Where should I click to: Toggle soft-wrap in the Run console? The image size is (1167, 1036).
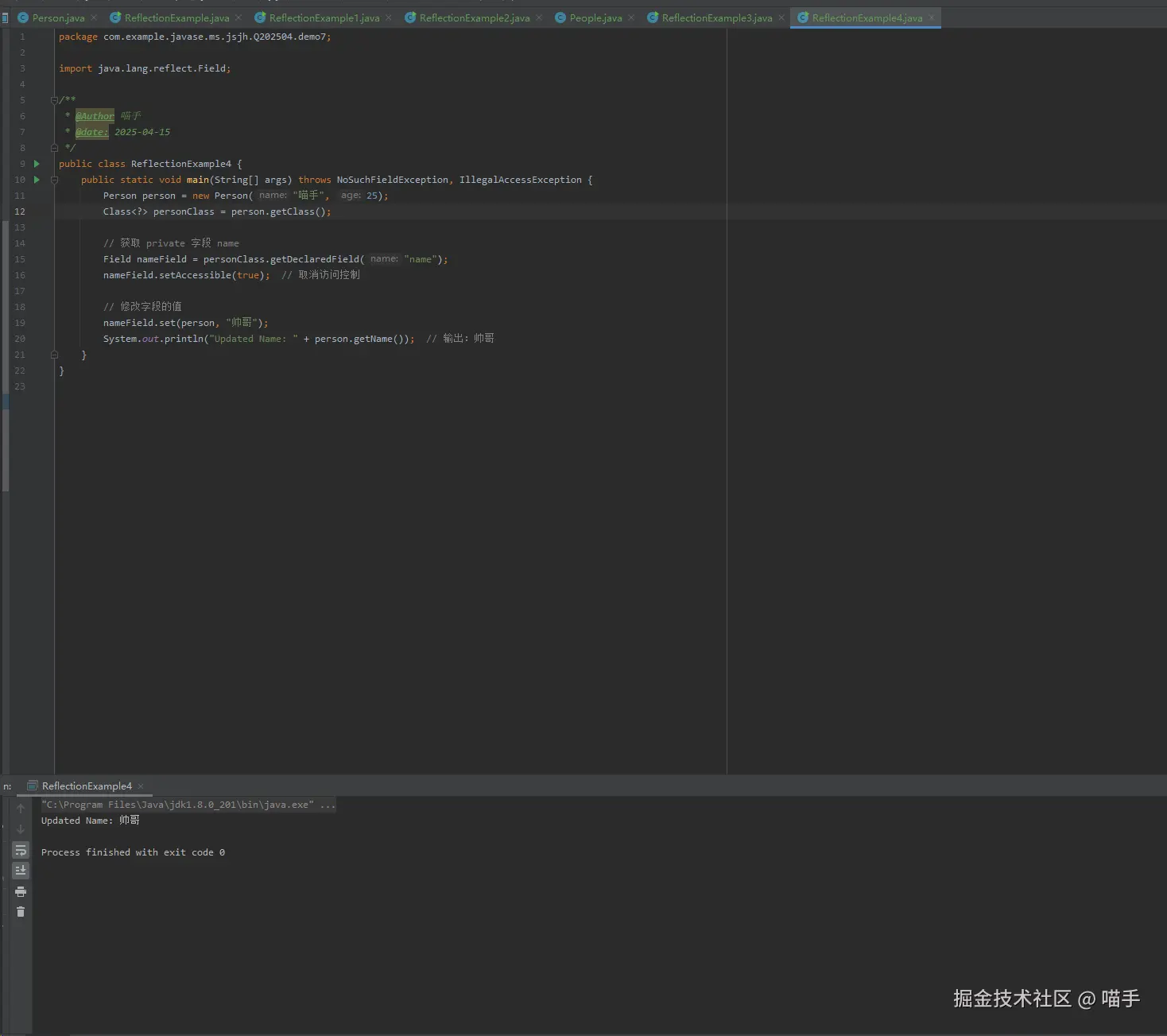21,850
